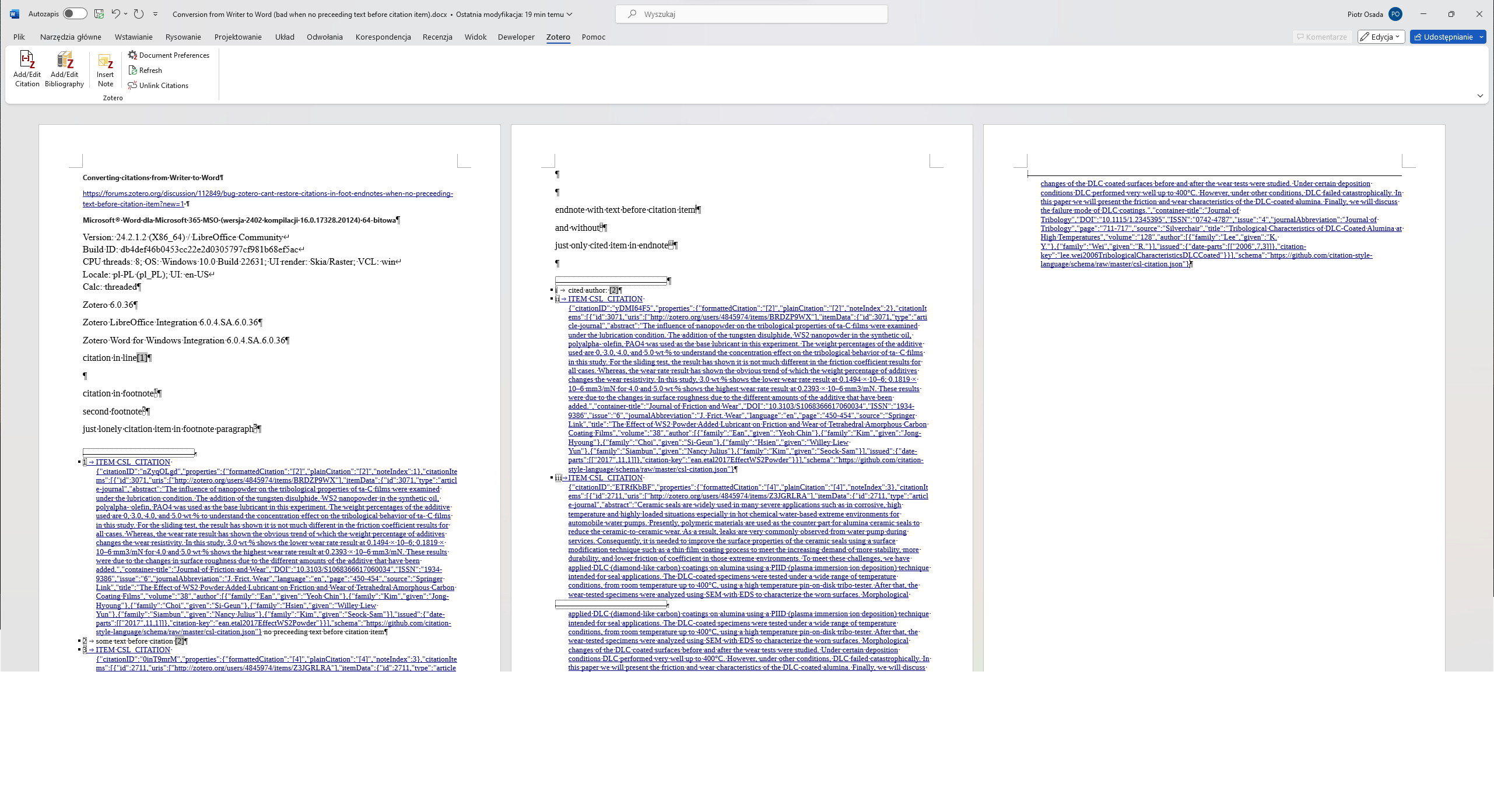The height and width of the screenshot is (812, 1494).
Task: Click the Add/Edit Bibliography icon
Action: tap(64, 69)
